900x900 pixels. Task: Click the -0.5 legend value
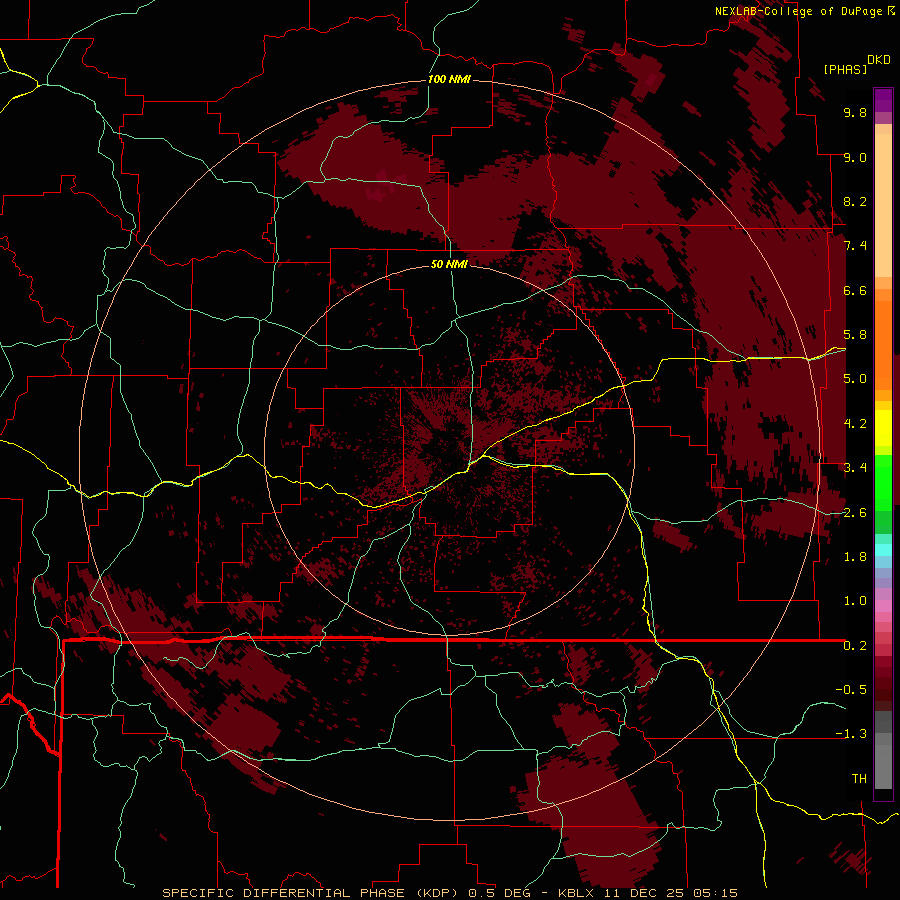[x=851, y=690]
